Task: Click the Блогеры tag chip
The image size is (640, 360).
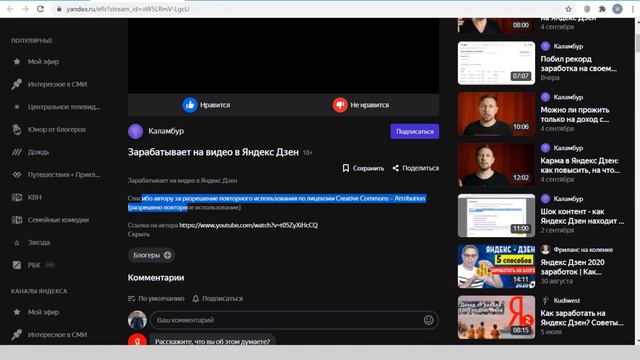Action: pos(151,255)
